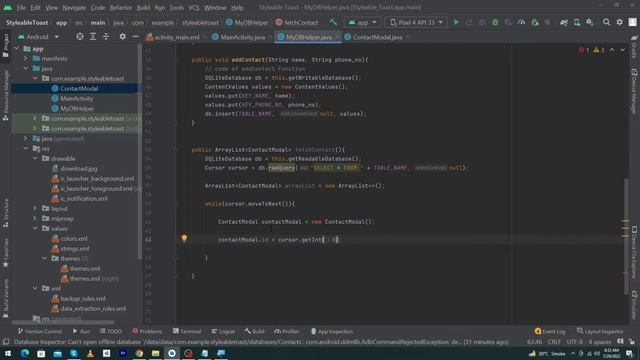Toggle the Device File Explorer side tab
The height and width of the screenshot is (360, 640).
[634, 251]
